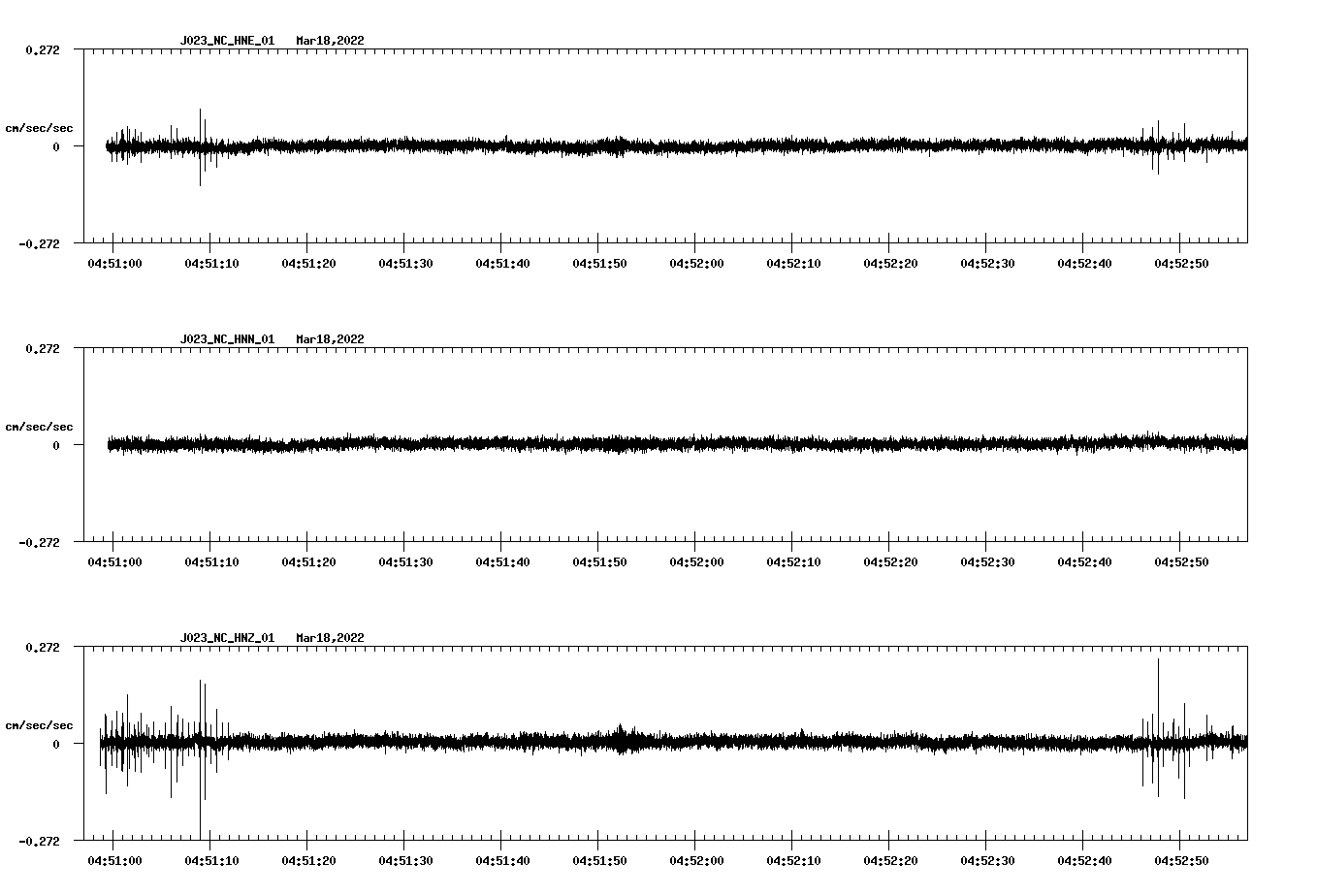Image resolution: width=1317 pixels, height=896 pixels.
Task: Select the 04:51:30 tick label on HNZ plot
Action: click(x=405, y=861)
